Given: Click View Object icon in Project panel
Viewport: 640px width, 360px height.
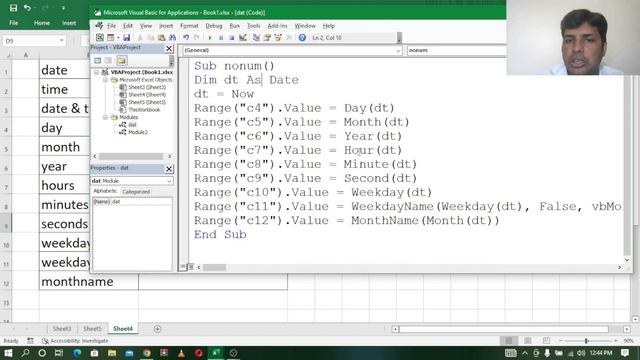Looking at the screenshot, I should (109, 60).
